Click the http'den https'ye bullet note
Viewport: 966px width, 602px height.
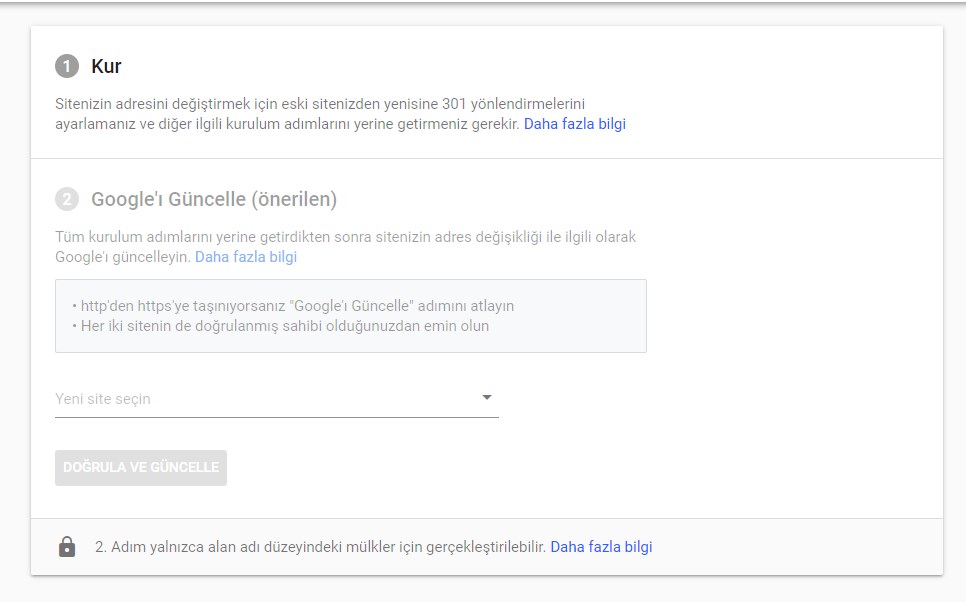pyautogui.click(x=293, y=306)
